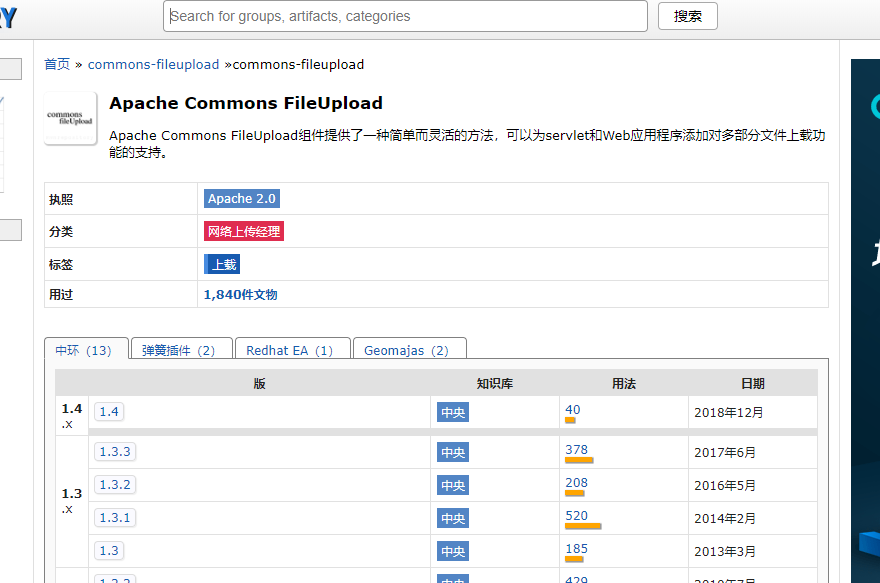Click the 中央 repository badge for 1.3.1

(x=453, y=518)
